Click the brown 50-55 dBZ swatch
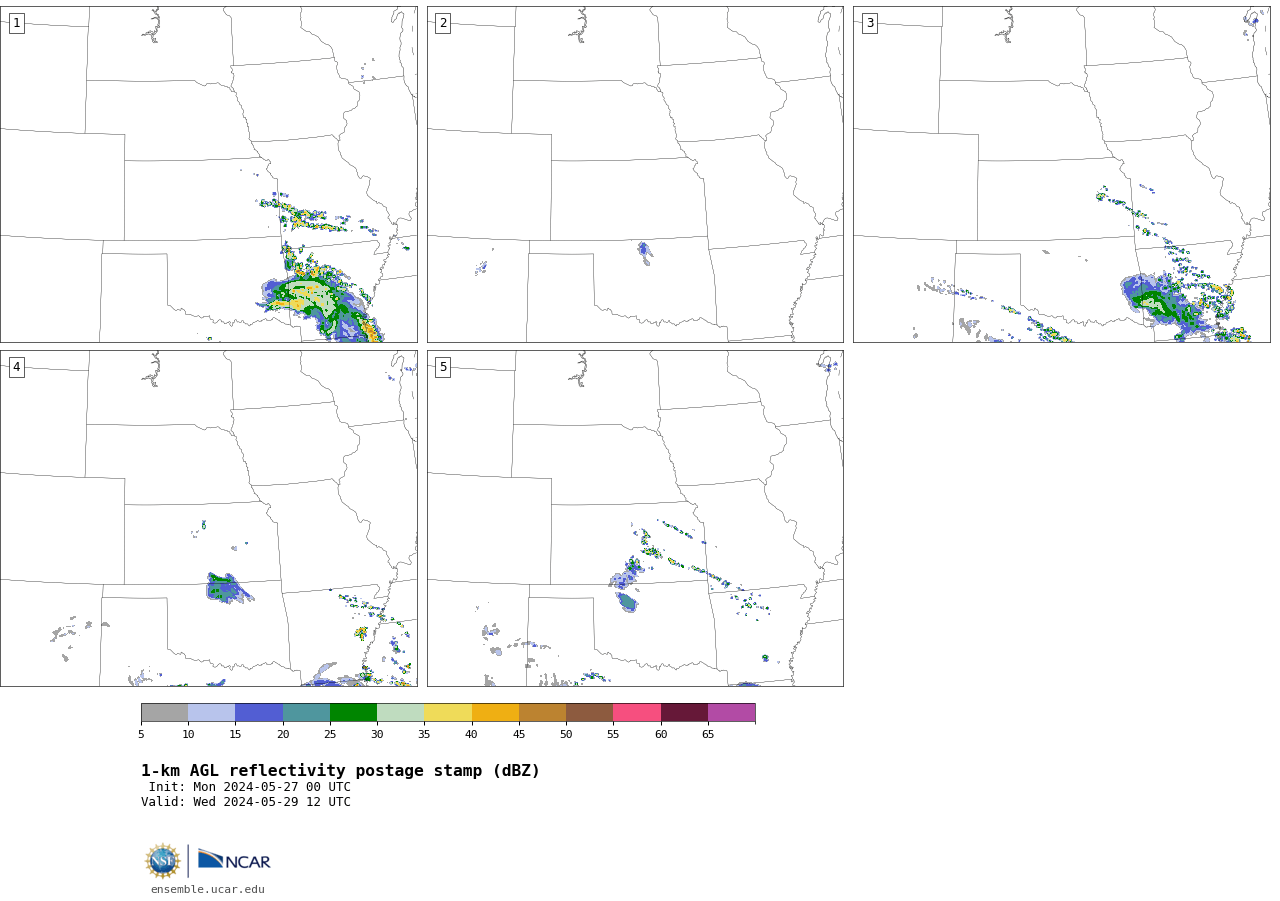This screenshot has width=1280, height=901. (589, 713)
